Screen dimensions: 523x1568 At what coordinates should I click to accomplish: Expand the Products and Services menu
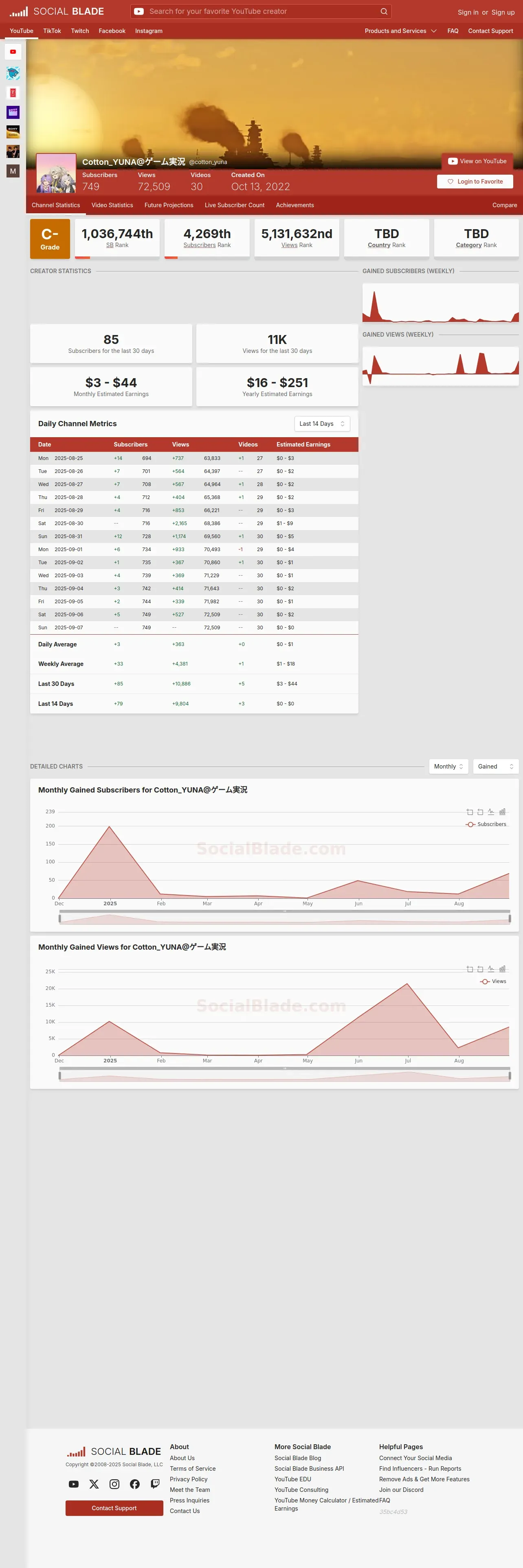point(401,31)
